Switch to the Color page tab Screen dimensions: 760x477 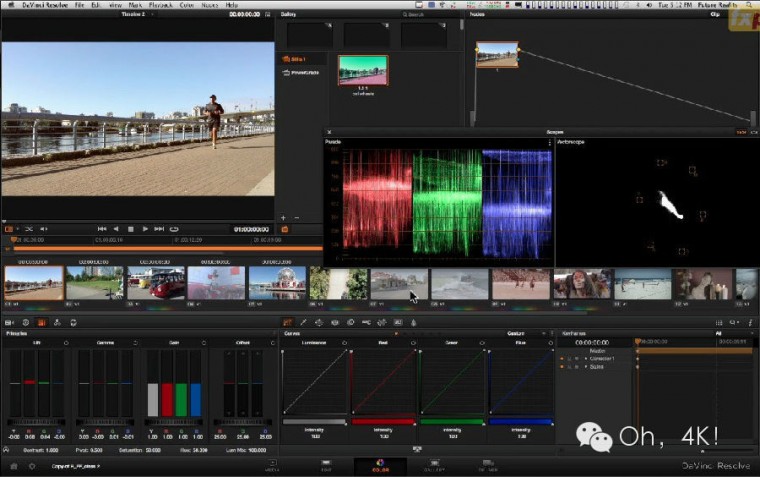coord(379,467)
